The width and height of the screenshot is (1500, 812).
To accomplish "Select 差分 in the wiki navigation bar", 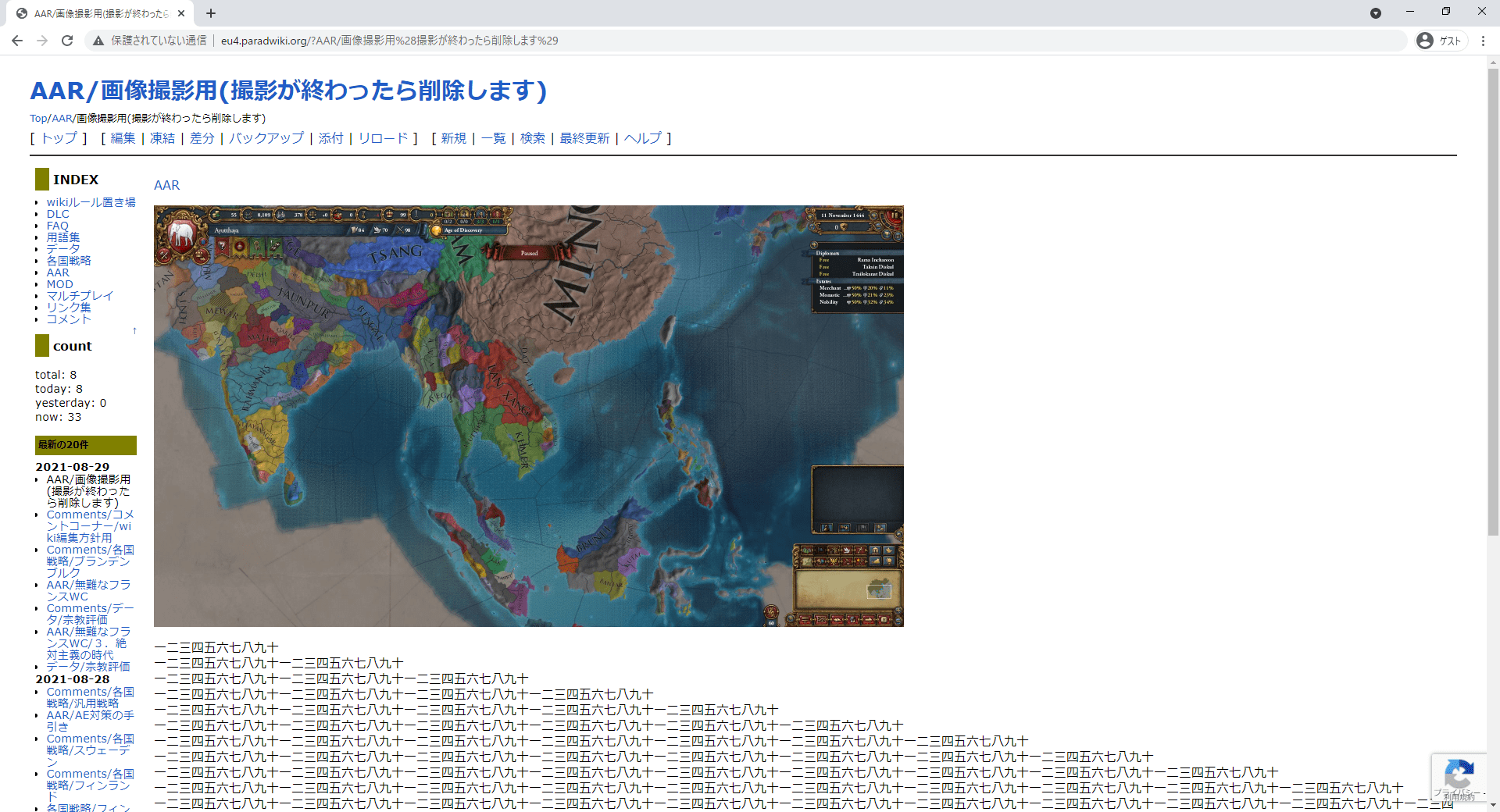I will pos(202,138).
